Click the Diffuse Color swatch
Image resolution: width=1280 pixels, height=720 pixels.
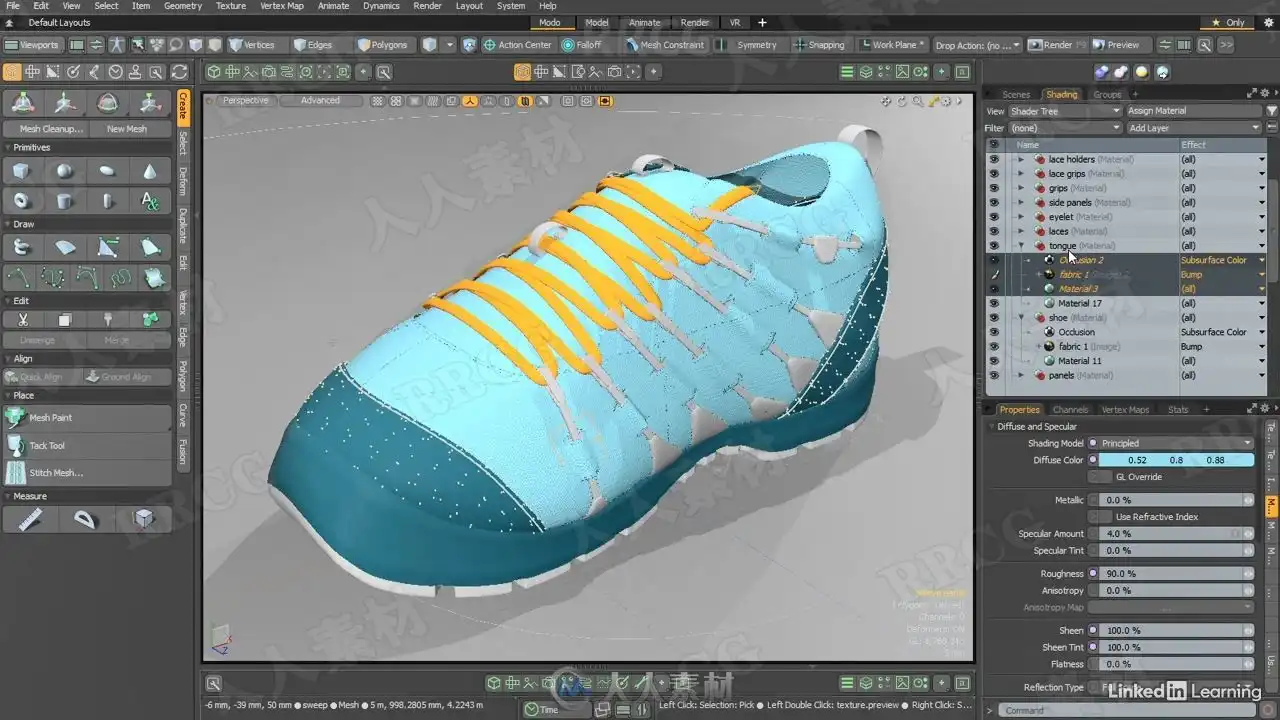(1176, 460)
